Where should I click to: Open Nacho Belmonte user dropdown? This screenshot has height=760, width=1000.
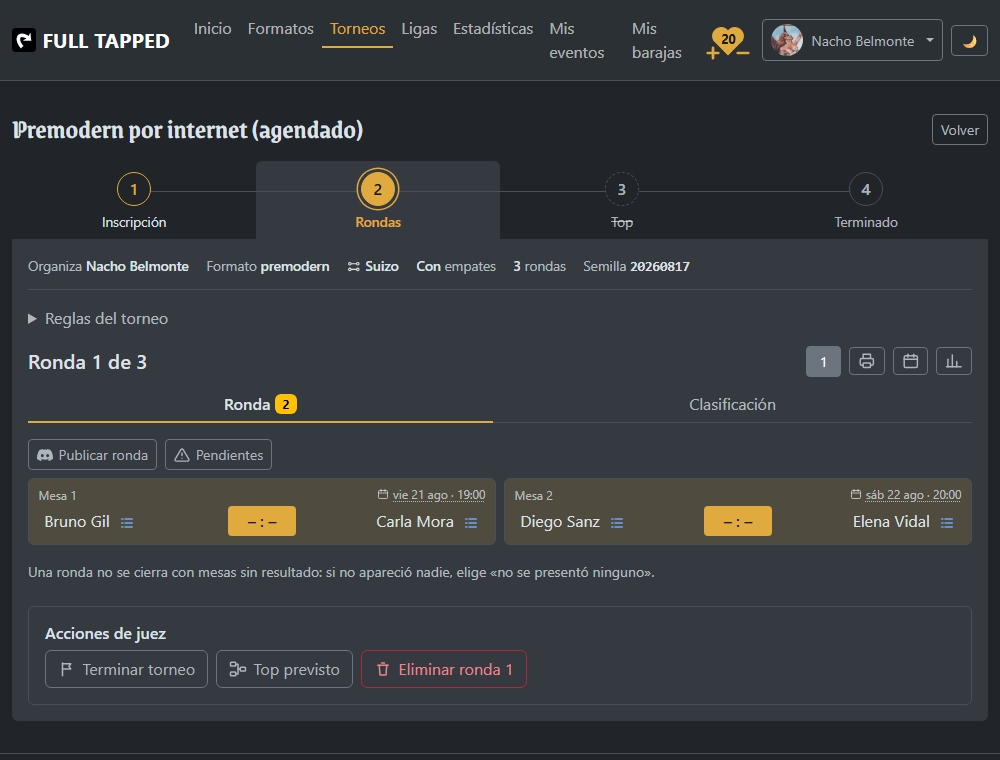851,40
